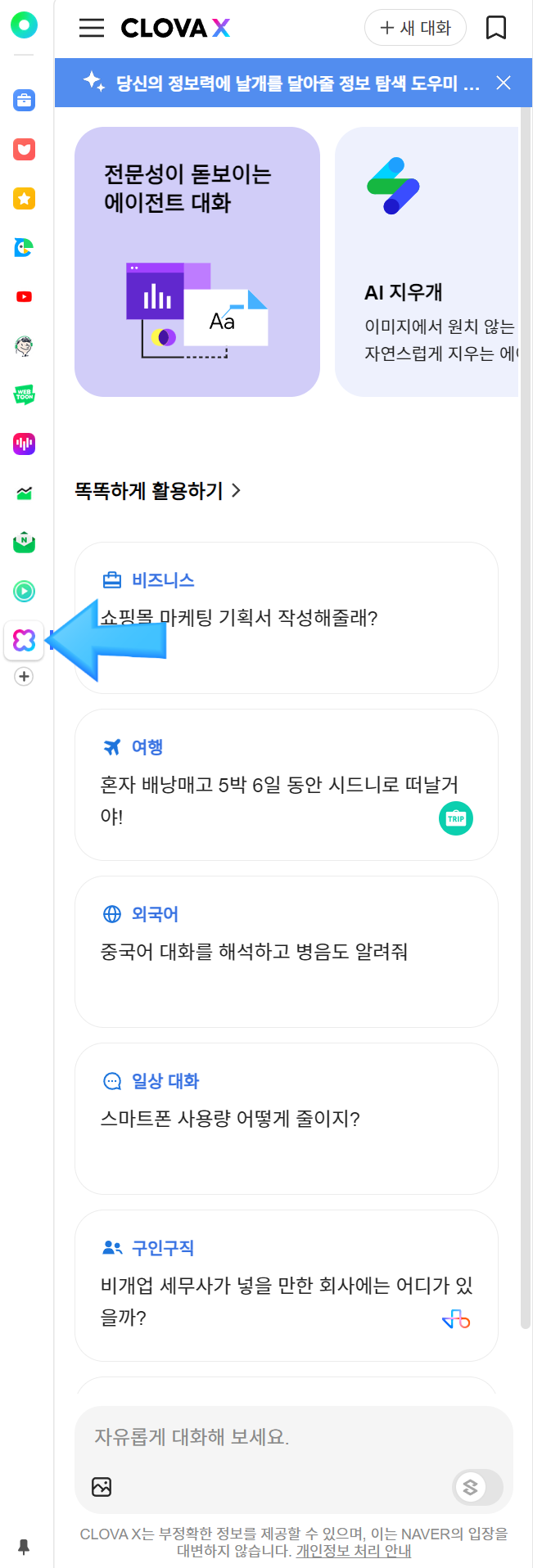Open the YouTube sidebar icon
This screenshot has height=1568, width=533.
coord(24,297)
